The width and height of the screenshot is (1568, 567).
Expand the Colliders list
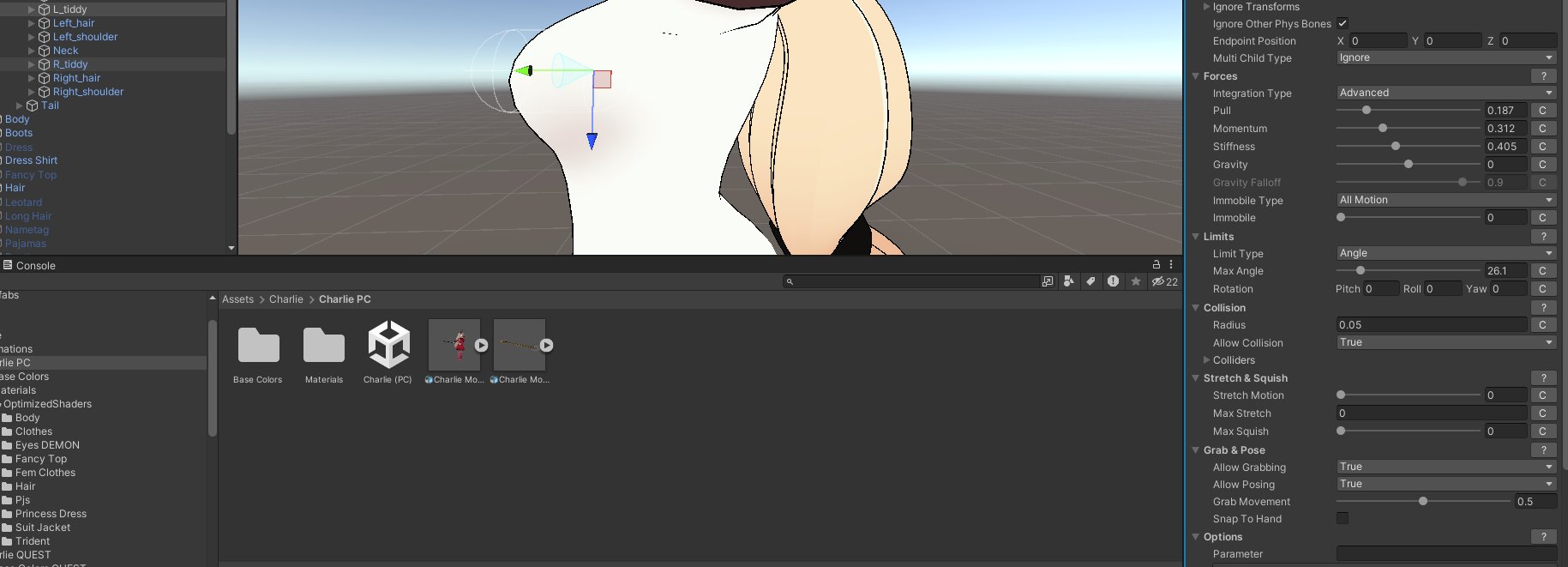[x=1207, y=360]
